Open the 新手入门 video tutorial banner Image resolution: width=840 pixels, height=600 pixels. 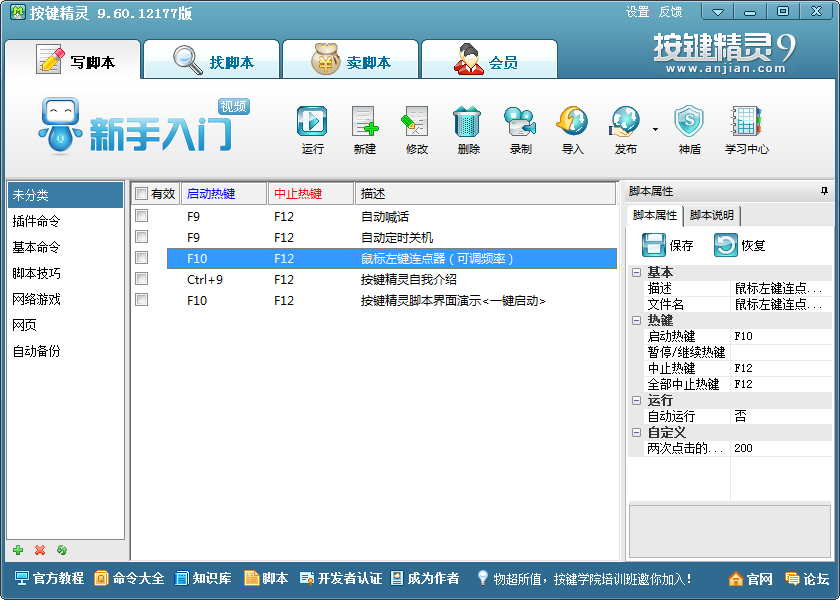click(x=145, y=126)
